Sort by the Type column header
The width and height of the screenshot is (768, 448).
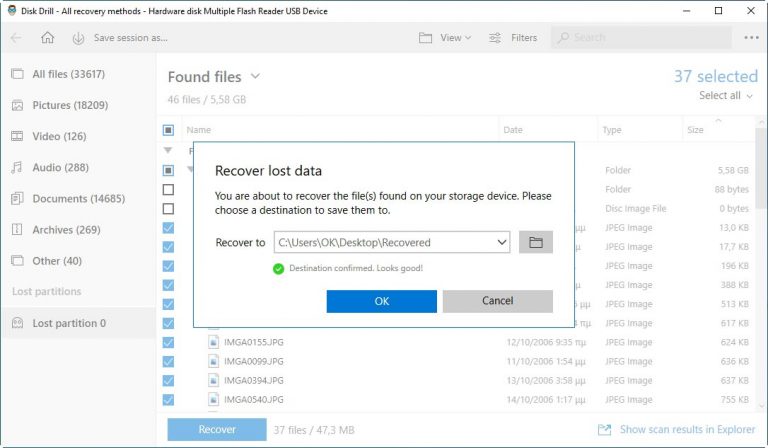point(612,130)
